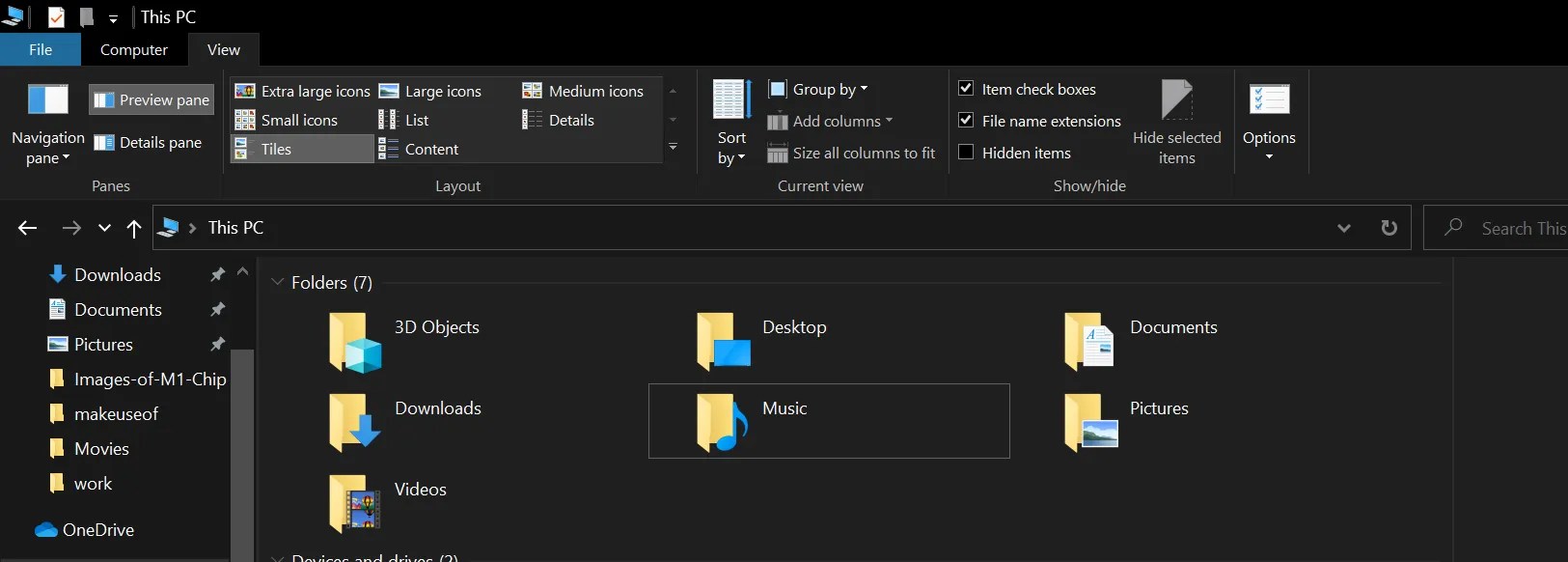
Task: Open the Images-of-M1-Chip sidebar folder
Action: [x=150, y=379]
